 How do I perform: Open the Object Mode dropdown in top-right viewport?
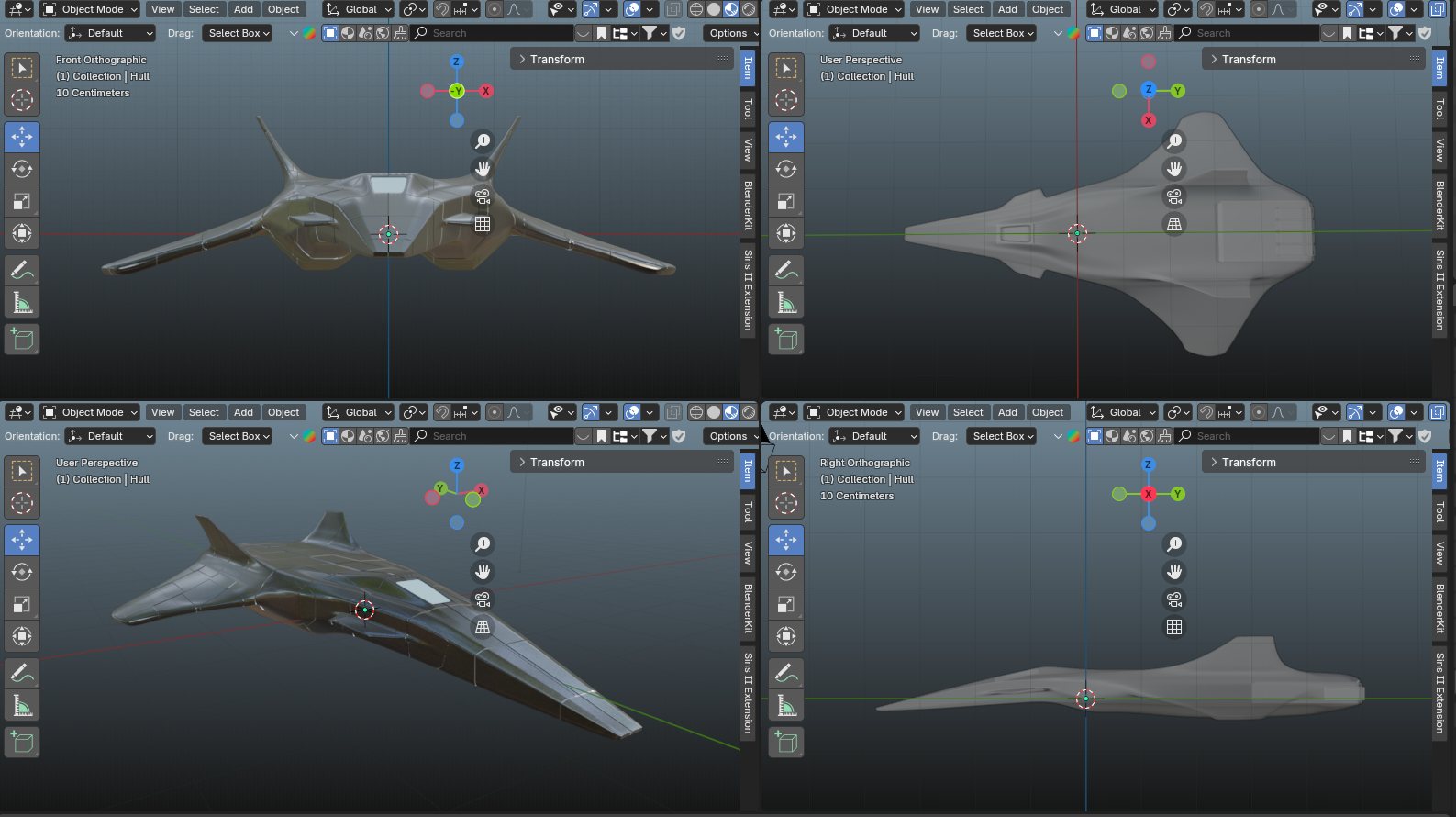coord(855,9)
